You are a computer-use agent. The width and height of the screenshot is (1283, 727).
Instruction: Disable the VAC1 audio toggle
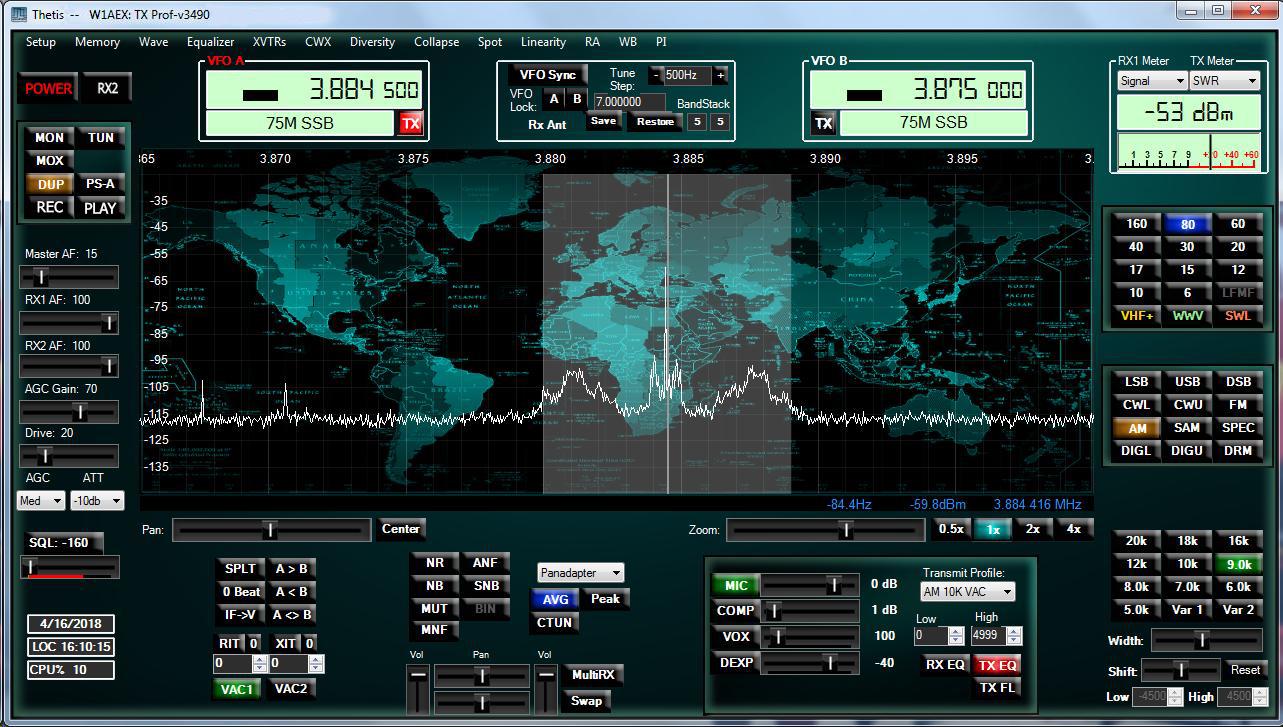[238, 688]
